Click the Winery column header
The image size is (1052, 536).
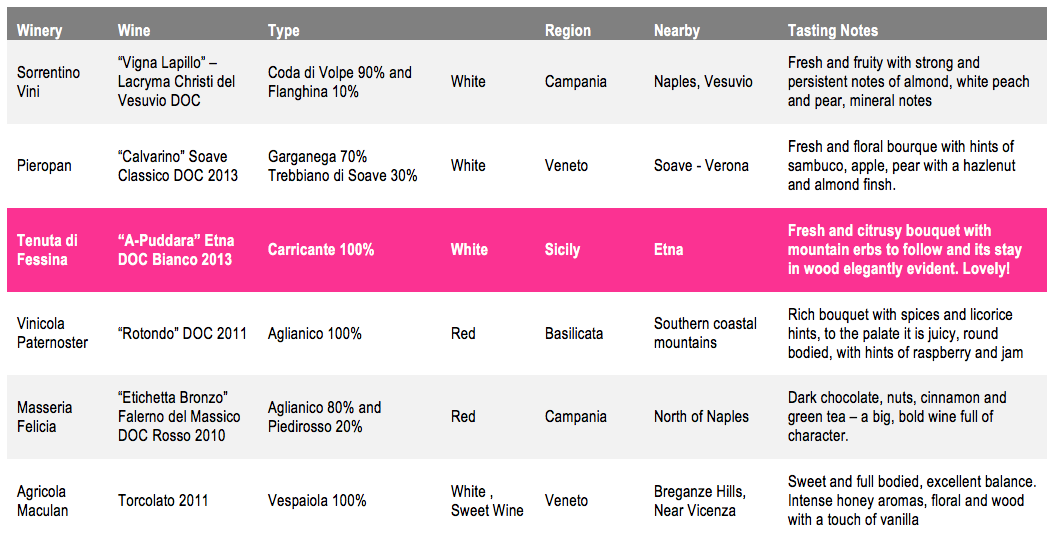pyautogui.click(x=39, y=30)
